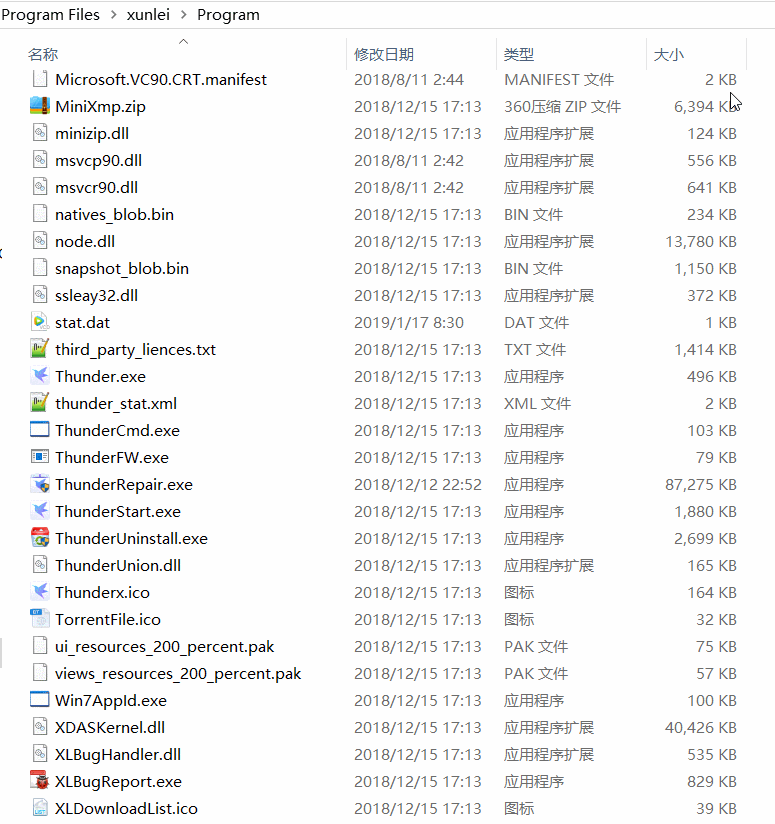Click the 13,780 KB size value
775x824 pixels.
[x=701, y=241]
